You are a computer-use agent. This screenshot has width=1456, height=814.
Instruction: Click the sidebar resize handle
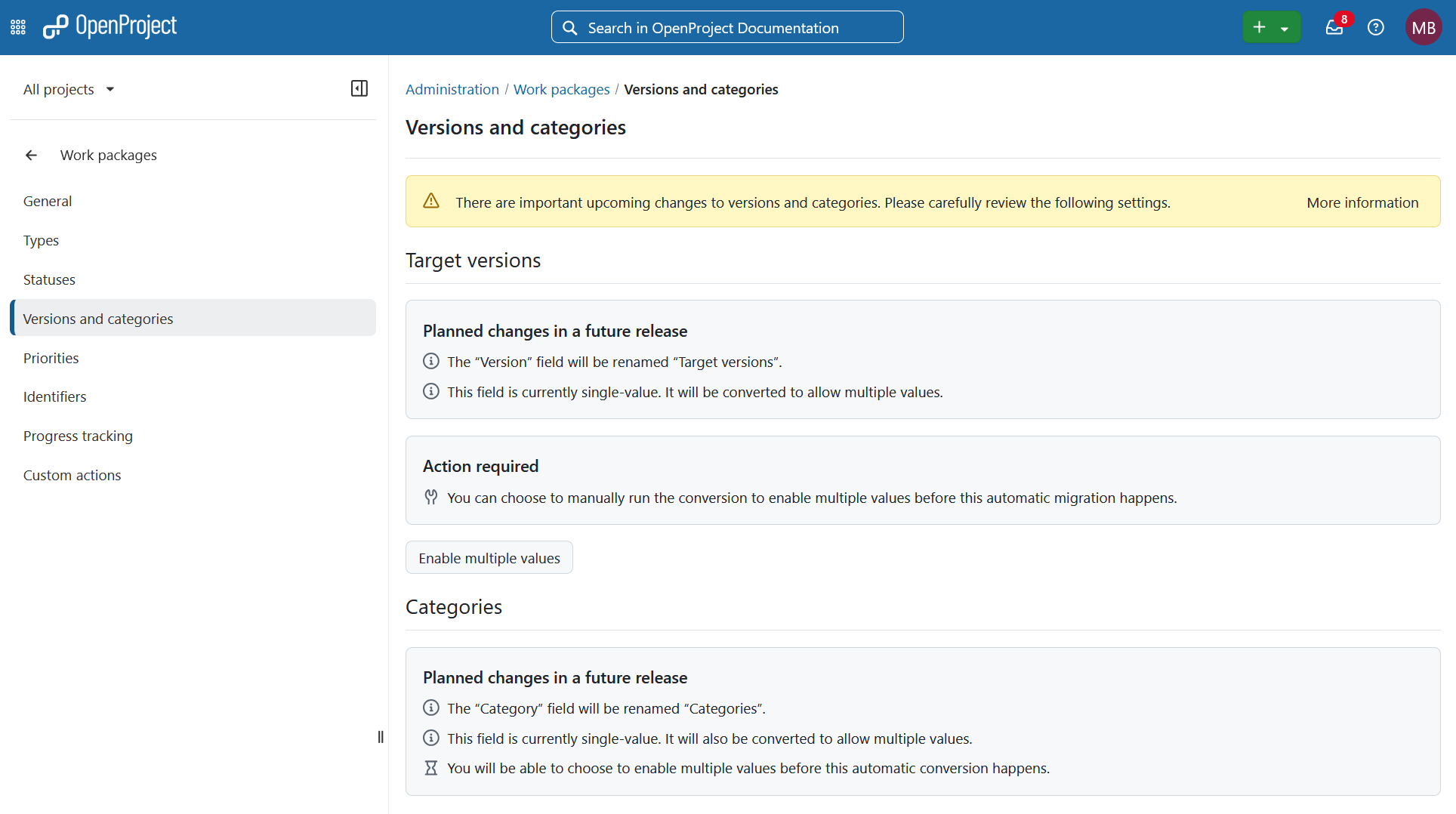381,737
